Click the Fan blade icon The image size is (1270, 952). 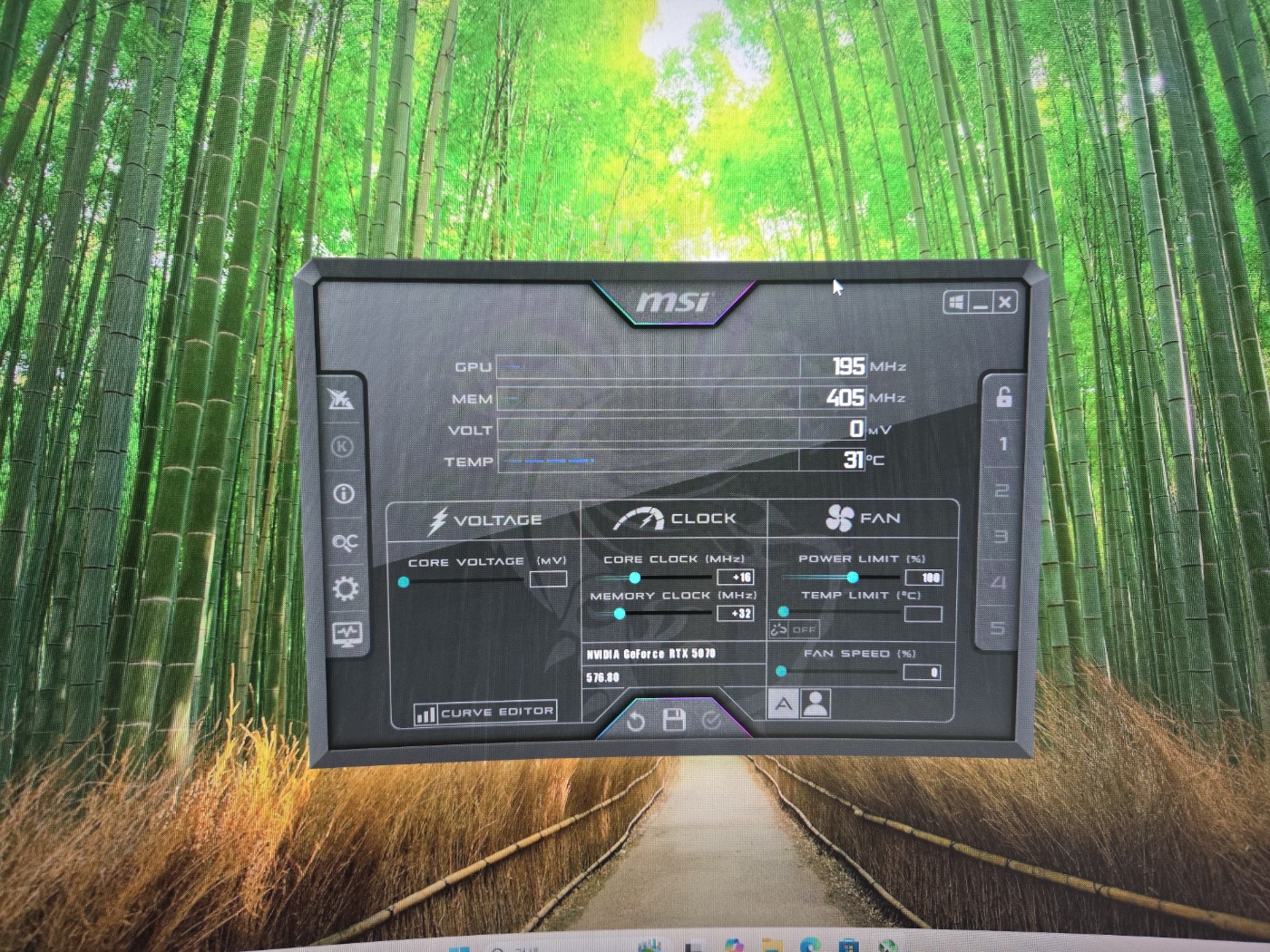(840, 518)
